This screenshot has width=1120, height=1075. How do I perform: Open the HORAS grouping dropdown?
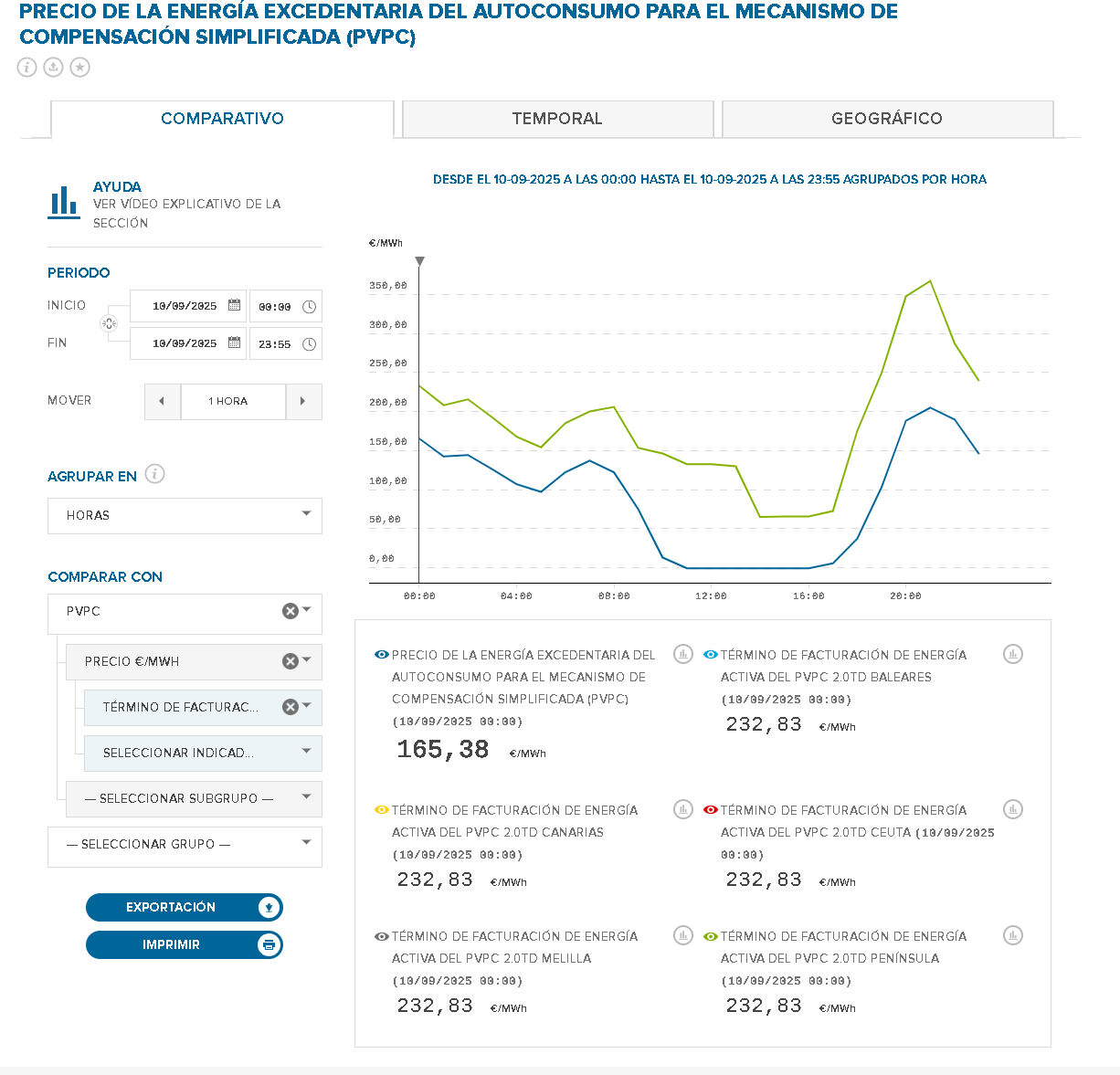click(x=185, y=515)
